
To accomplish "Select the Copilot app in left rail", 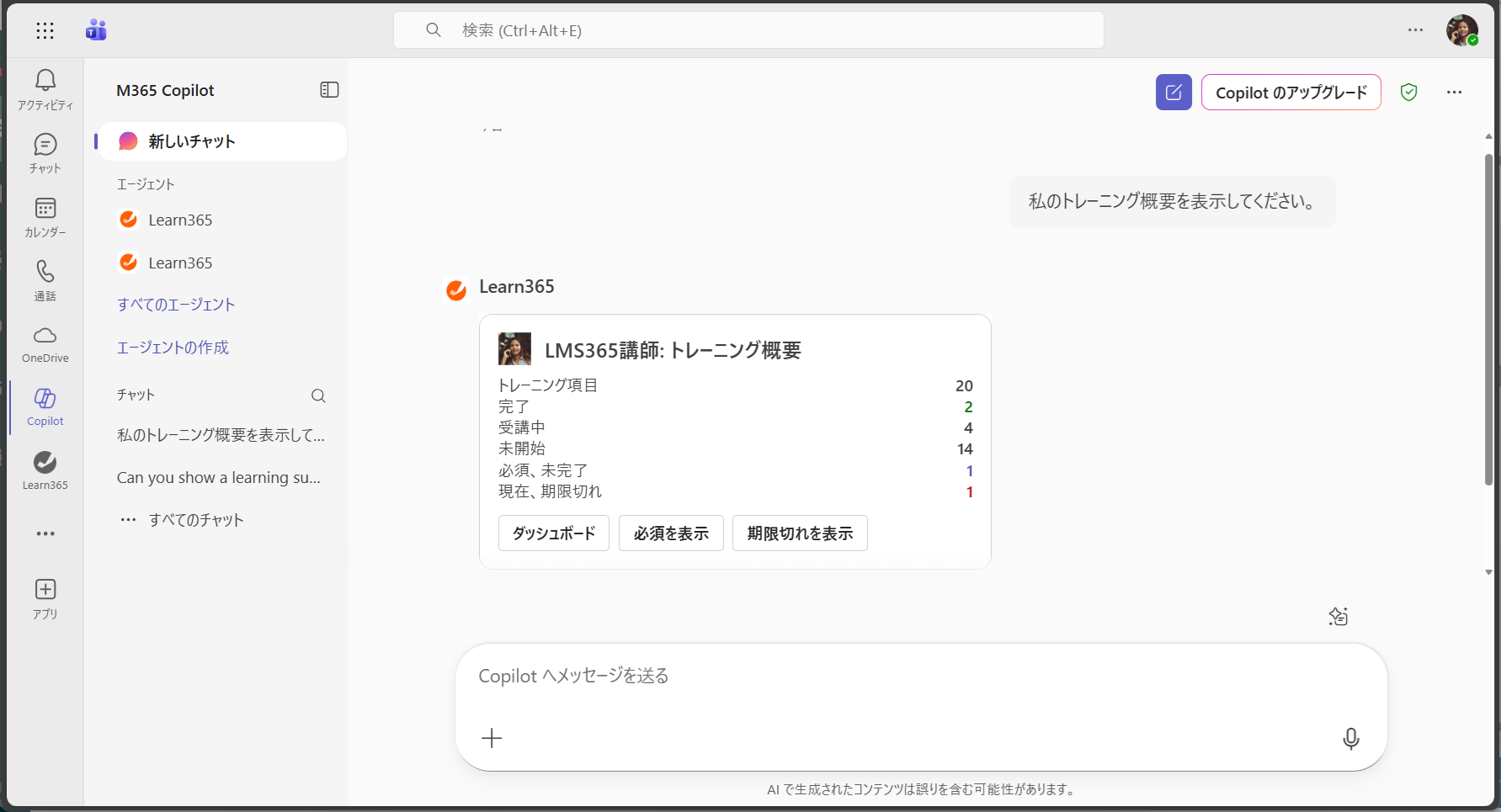I will coord(45,407).
